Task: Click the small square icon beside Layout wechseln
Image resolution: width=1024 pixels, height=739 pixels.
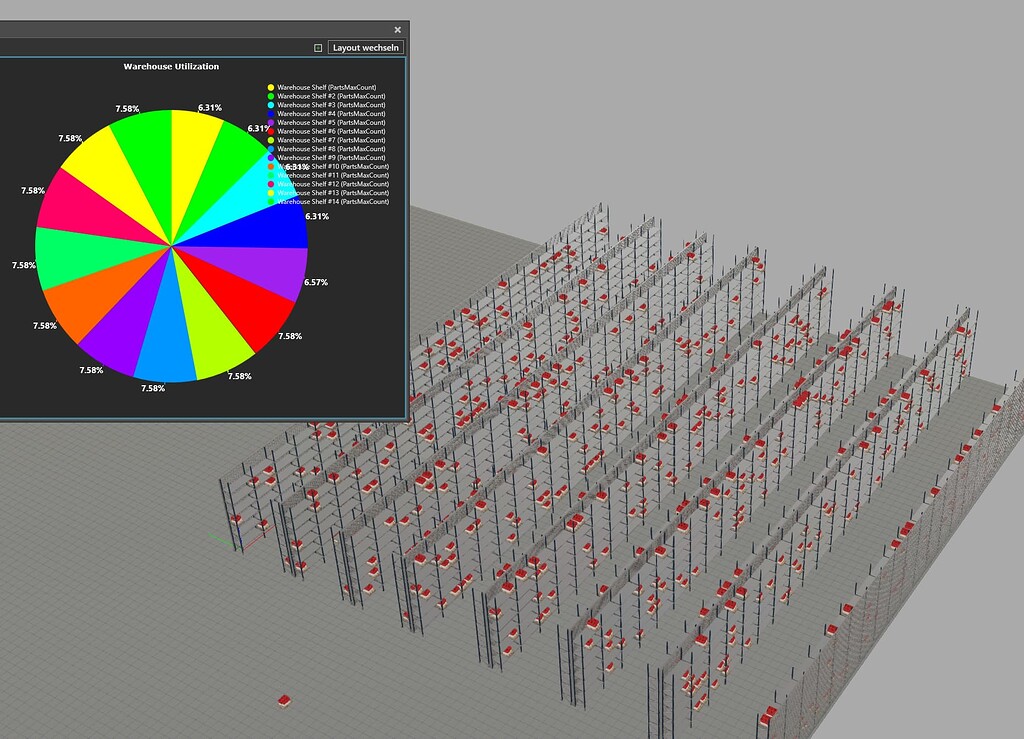Action: 317,47
